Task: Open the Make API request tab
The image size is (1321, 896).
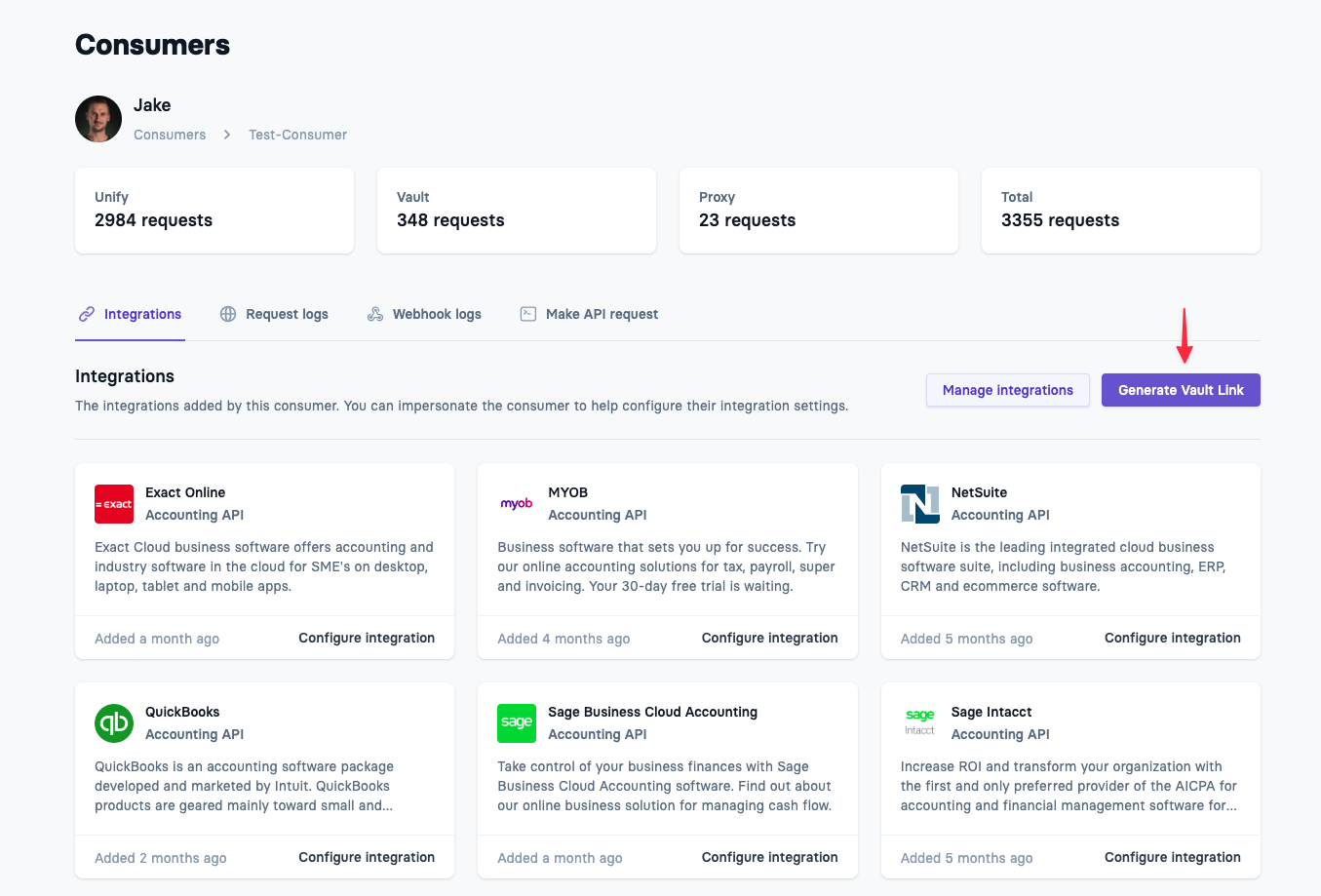Action: click(x=589, y=314)
